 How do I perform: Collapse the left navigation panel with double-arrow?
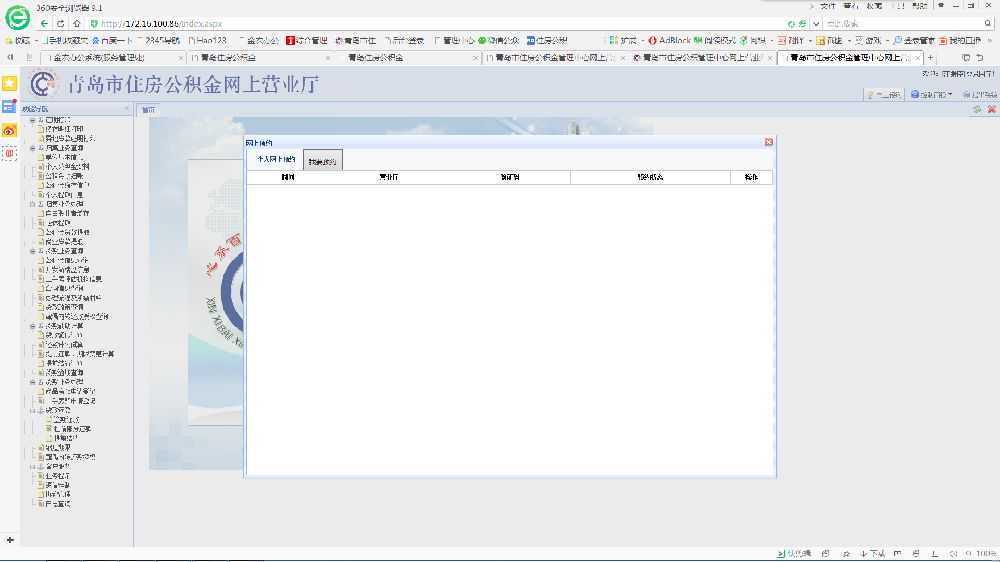[126, 109]
